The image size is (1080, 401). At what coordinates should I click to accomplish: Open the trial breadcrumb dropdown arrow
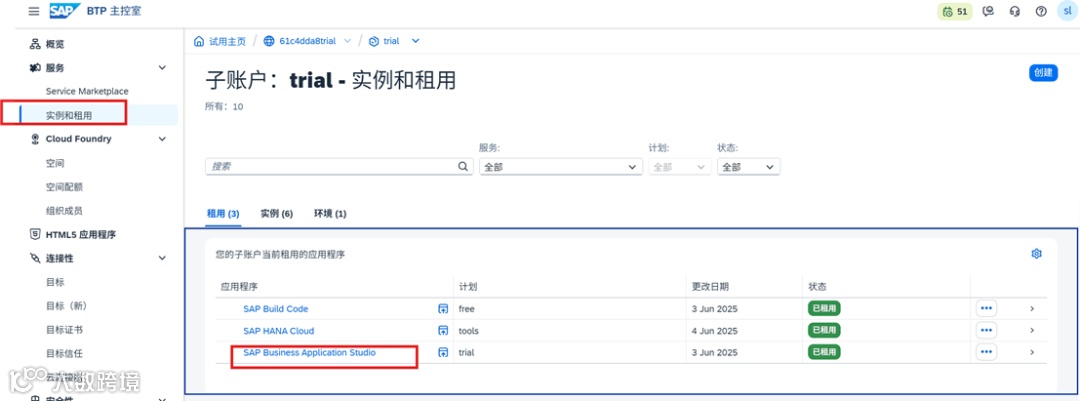pyautogui.click(x=415, y=41)
